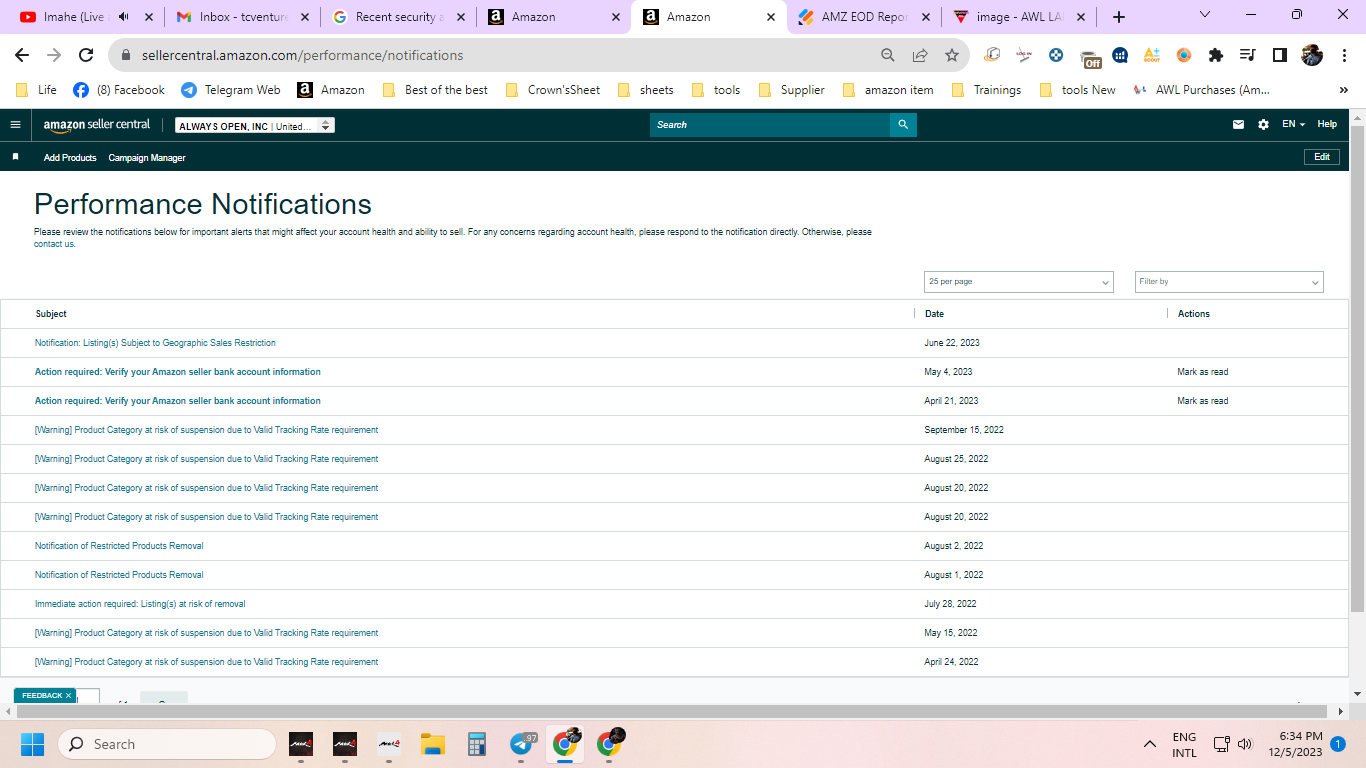Follow the contact us link
Screen dimensions: 1366x768
click(54, 244)
